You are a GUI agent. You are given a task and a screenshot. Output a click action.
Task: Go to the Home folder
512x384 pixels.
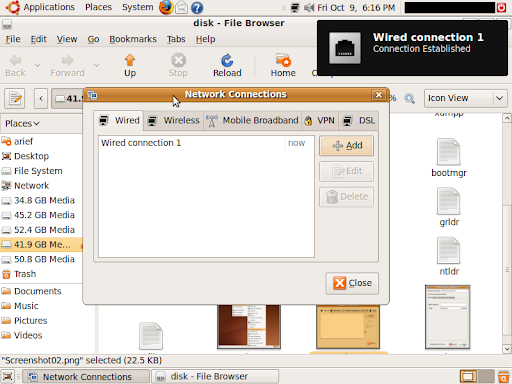click(283, 65)
